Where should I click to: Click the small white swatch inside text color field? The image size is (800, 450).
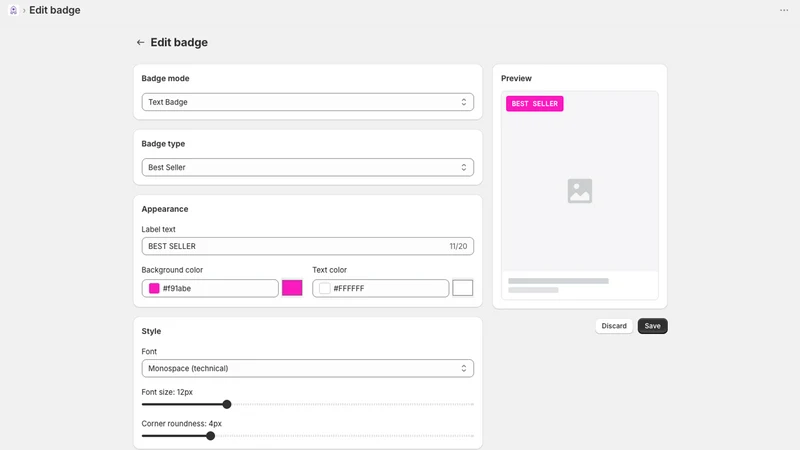(324, 288)
